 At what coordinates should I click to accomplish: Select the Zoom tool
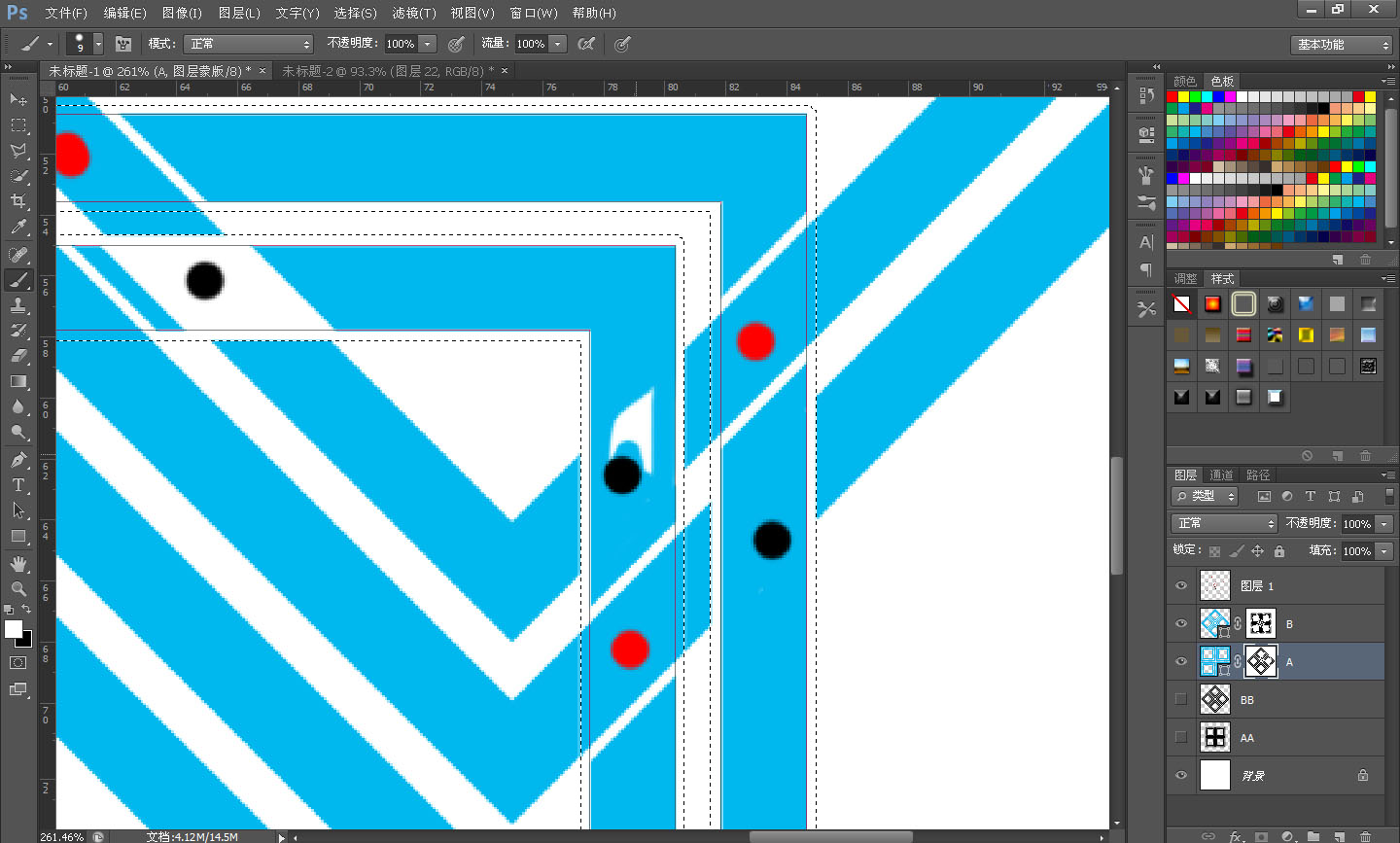tap(18, 589)
